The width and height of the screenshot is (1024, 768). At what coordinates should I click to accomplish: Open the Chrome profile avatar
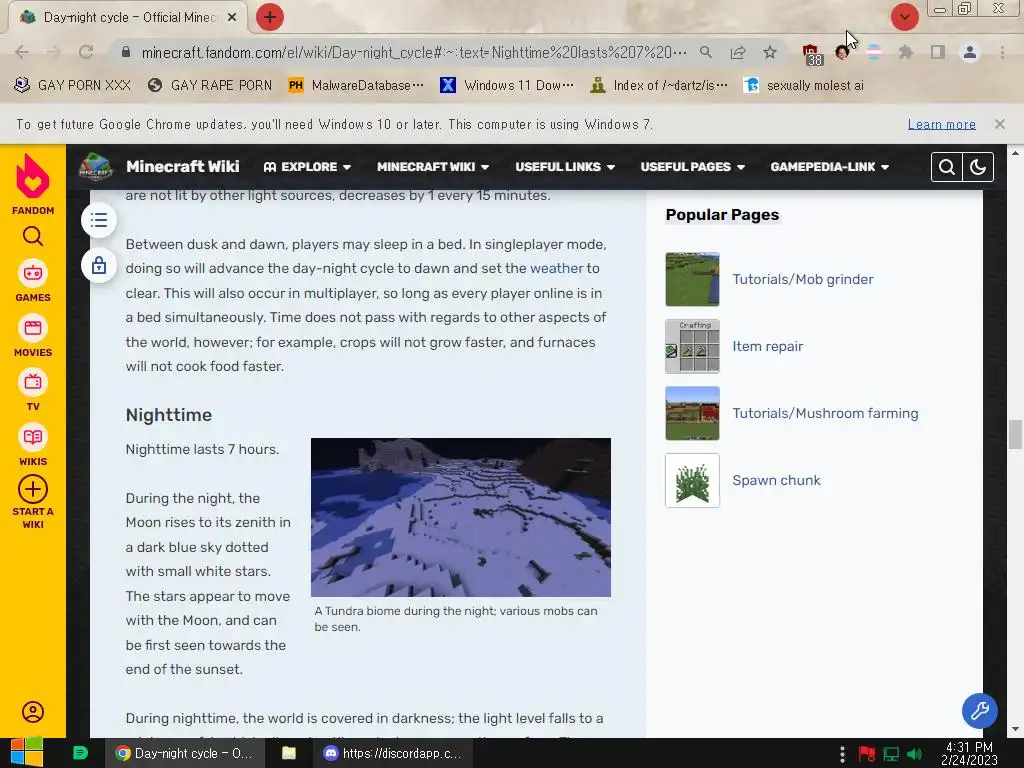pos(970,52)
